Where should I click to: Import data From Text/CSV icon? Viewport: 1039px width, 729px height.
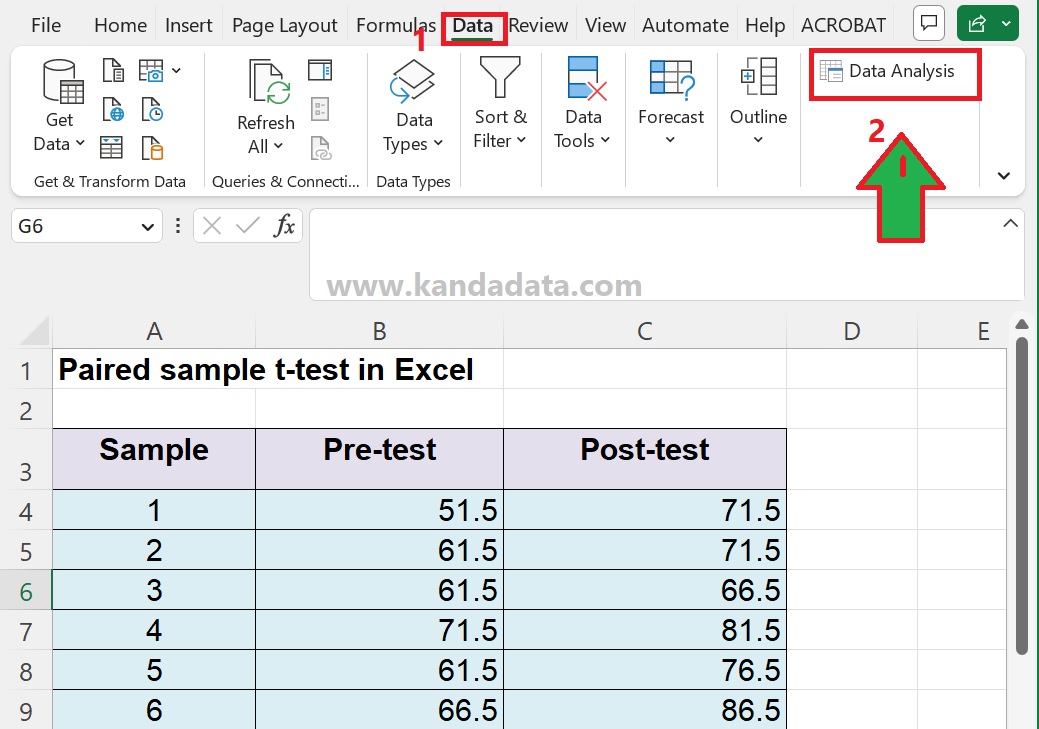coord(113,70)
